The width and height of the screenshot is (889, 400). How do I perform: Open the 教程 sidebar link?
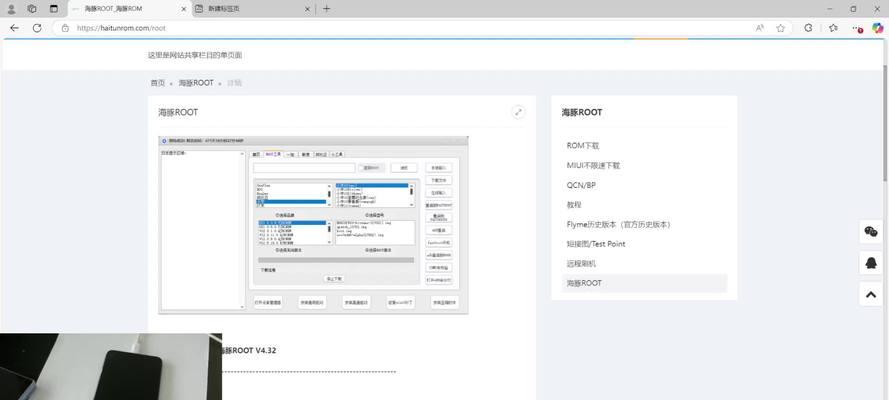[x=574, y=204]
